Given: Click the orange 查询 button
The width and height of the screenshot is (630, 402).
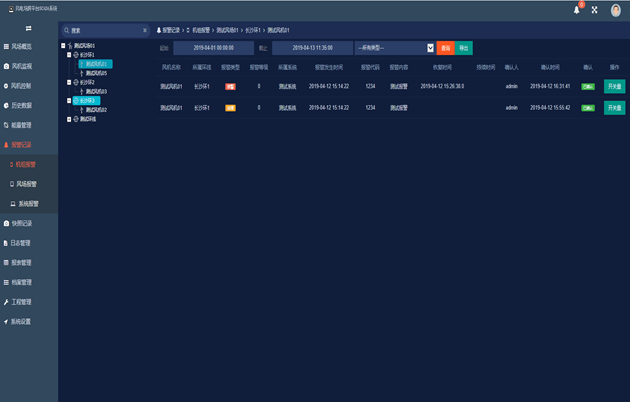Looking at the screenshot, I should pos(446,48).
